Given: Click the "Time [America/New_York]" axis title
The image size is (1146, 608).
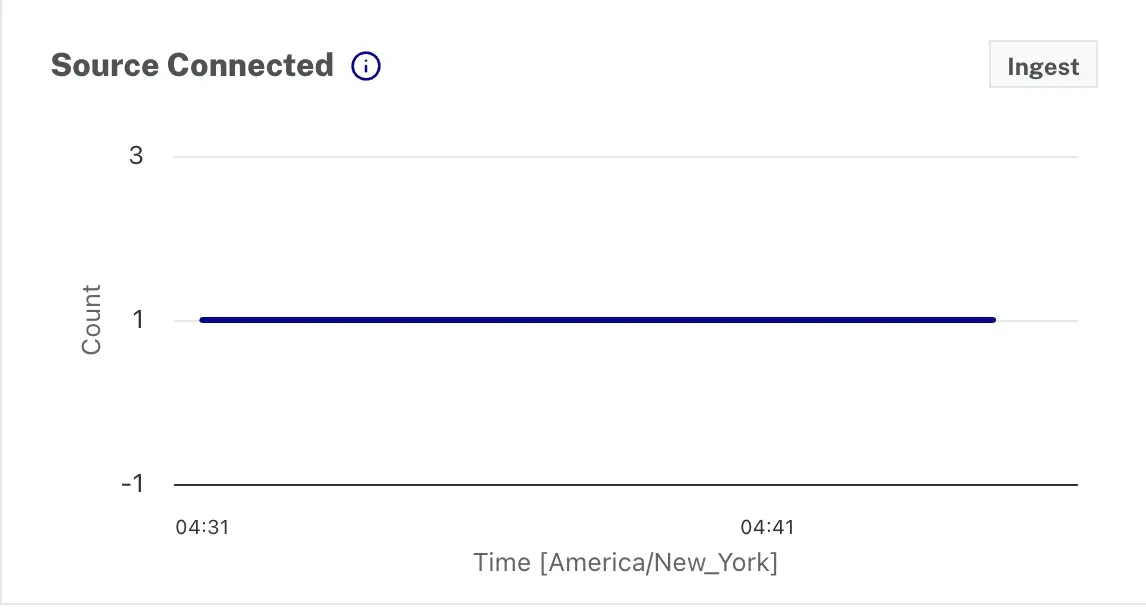Looking at the screenshot, I should 626,562.
